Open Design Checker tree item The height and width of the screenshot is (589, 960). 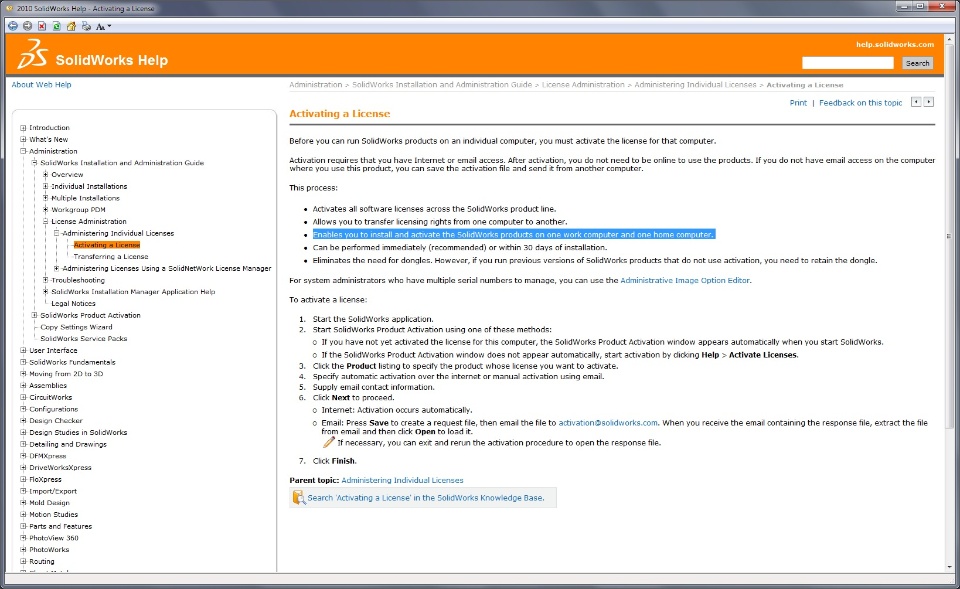(56, 421)
